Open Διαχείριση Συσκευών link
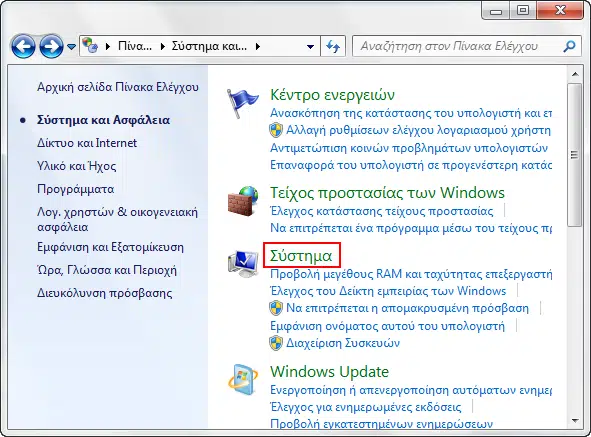This screenshot has height=437, width=591. click(x=343, y=343)
